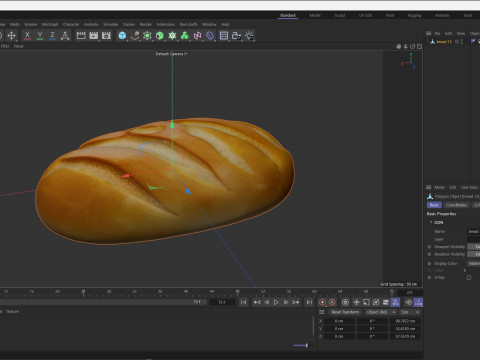Open the viewport Filter menu

[x=5, y=46]
